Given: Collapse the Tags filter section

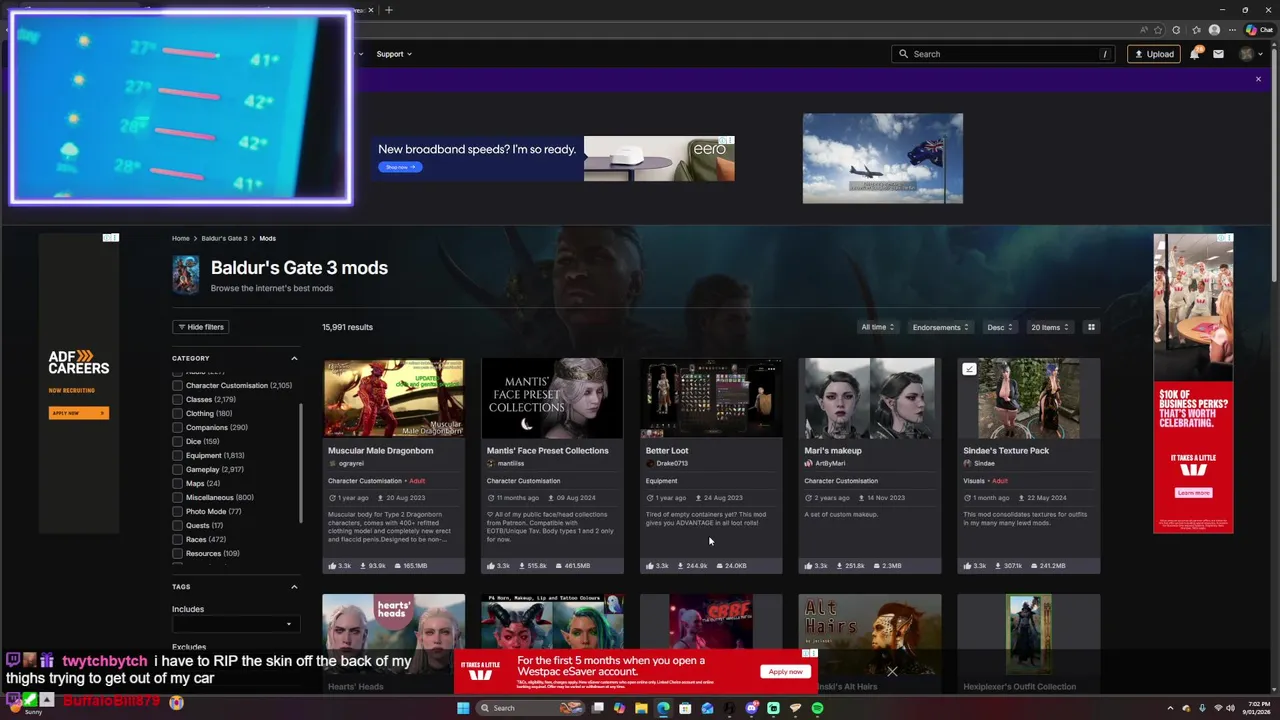Looking at the screenshot, I should 294,587.
